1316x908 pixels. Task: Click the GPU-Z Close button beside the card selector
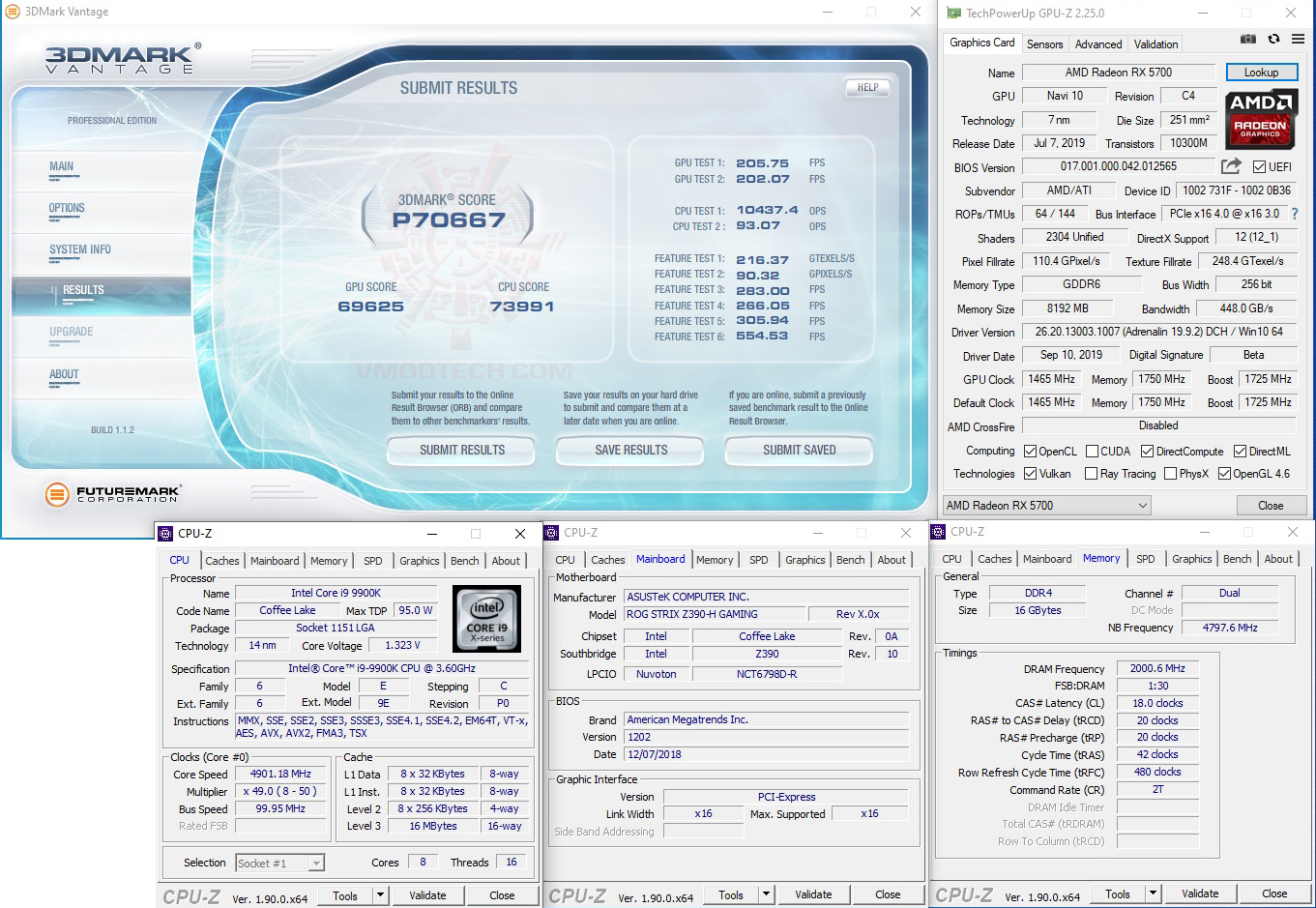point(1271,505)
